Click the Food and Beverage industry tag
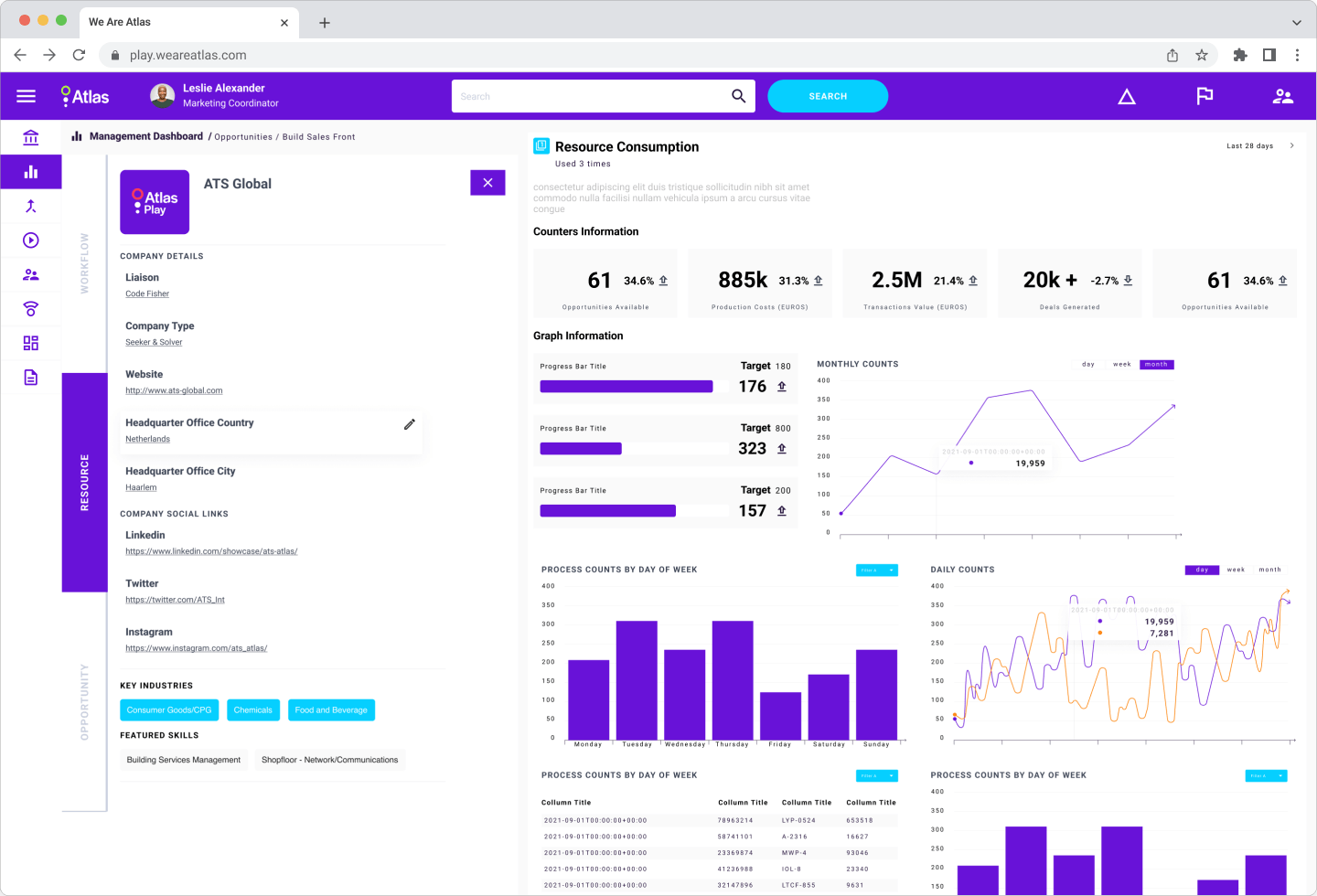 tap(331, 710)
